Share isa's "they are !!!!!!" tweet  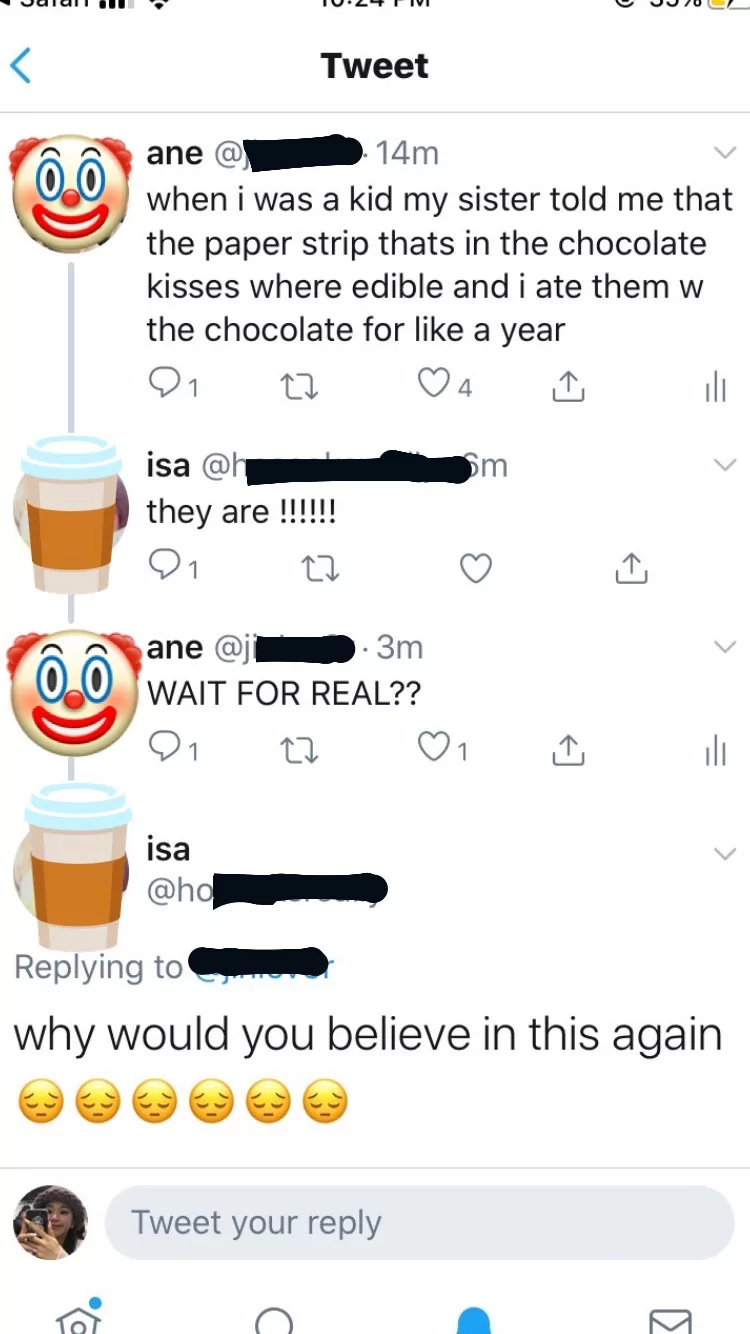632,569
